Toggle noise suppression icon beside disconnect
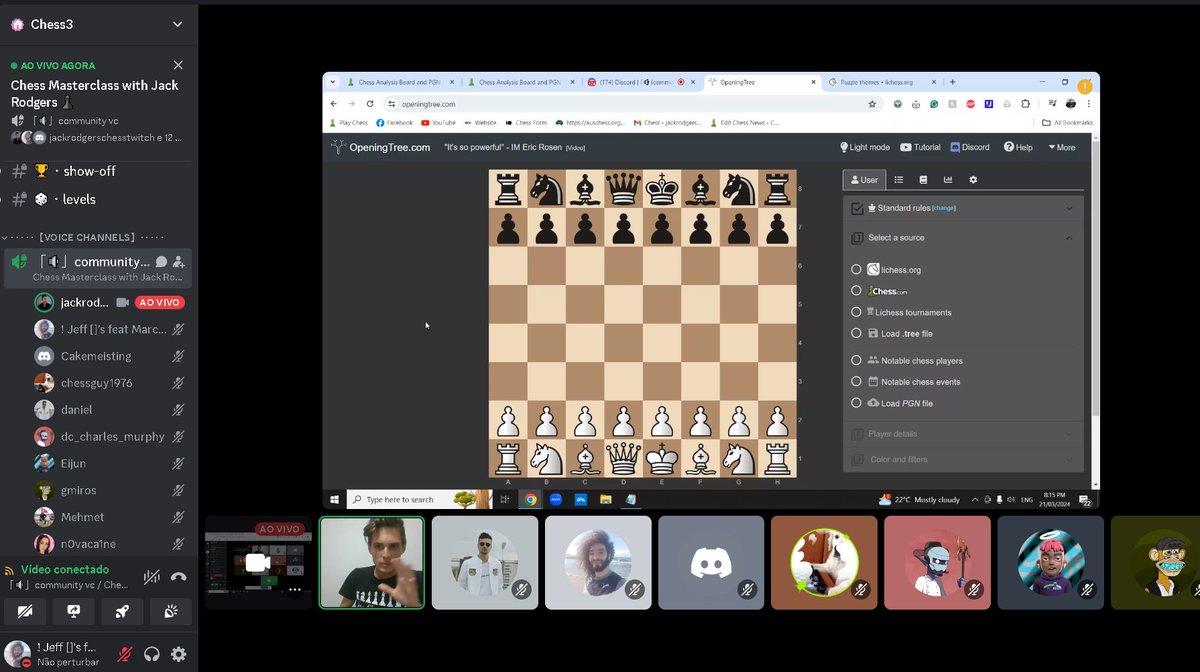The width and height of the screenshot is (1200, 672). pos(151,576)
